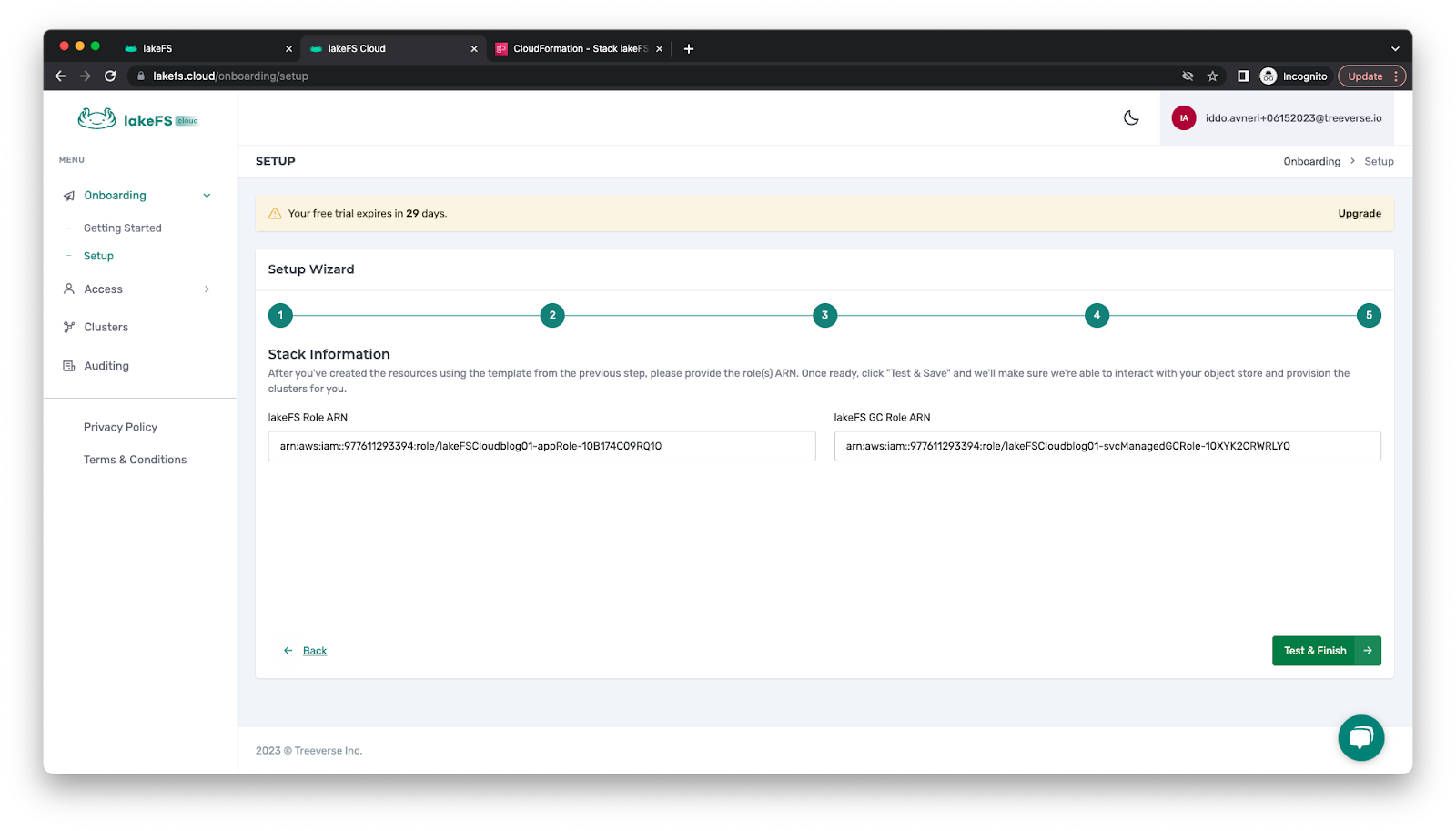The image size is (1456, 831).
Task: Open the Auditing page
Action: pos(106,366)
